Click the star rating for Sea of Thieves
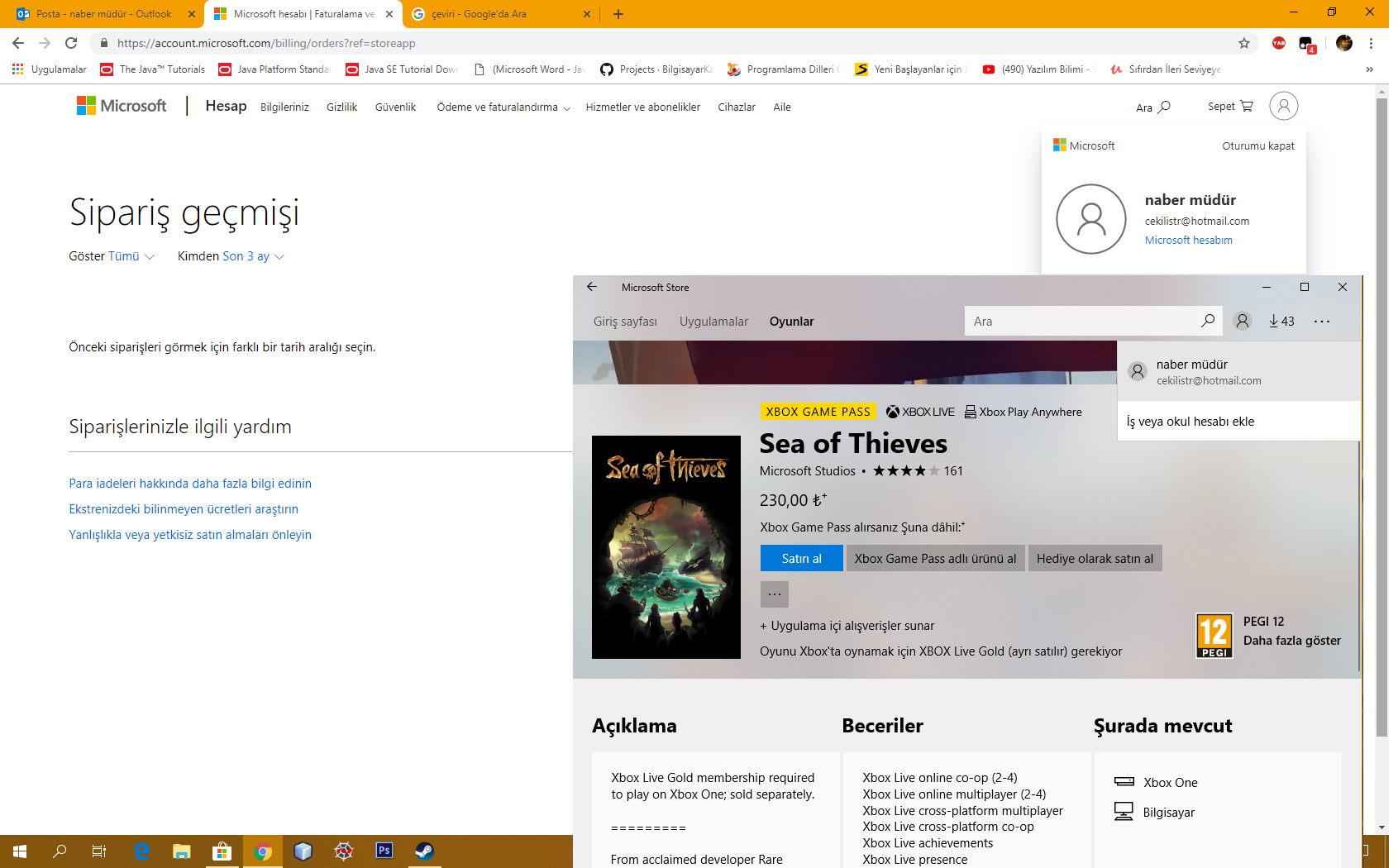Image resolution: width=1398 pixels, height=868 pixels. click(906, 471)
